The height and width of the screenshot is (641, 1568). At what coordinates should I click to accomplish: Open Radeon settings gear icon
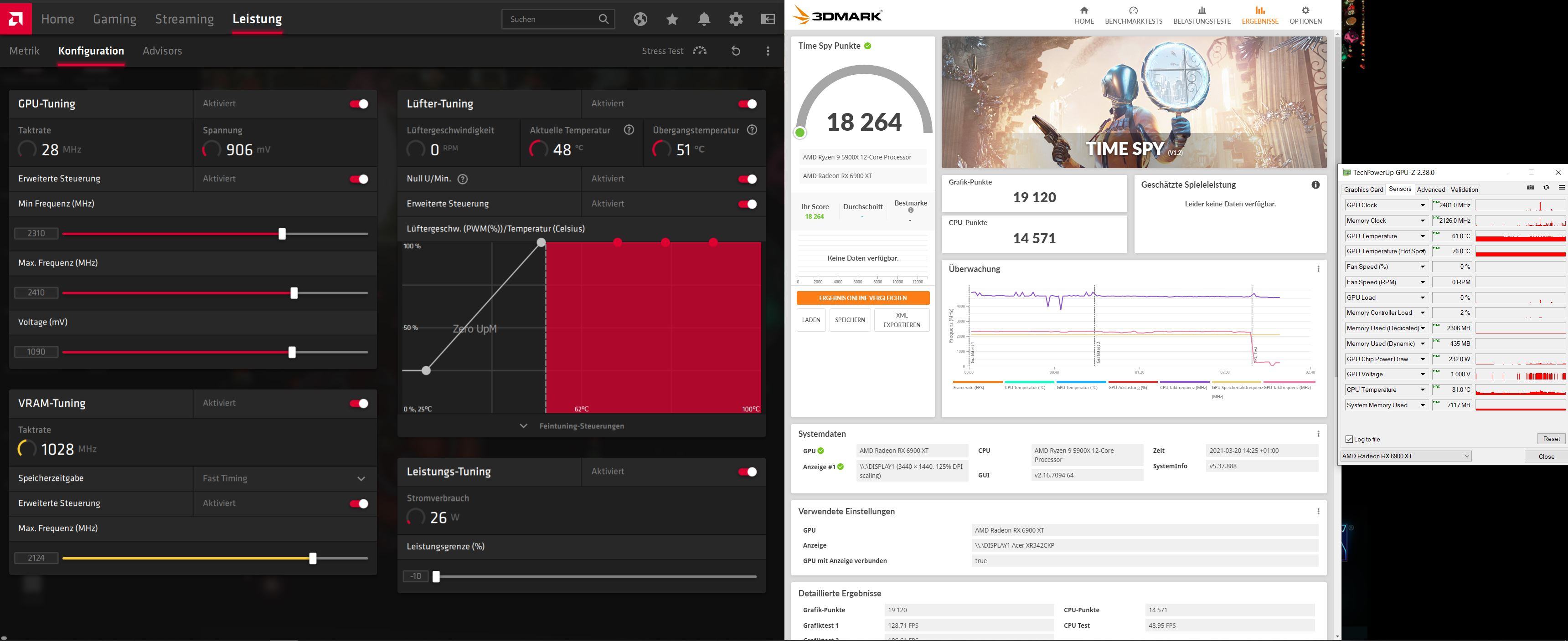coord(735,19)
